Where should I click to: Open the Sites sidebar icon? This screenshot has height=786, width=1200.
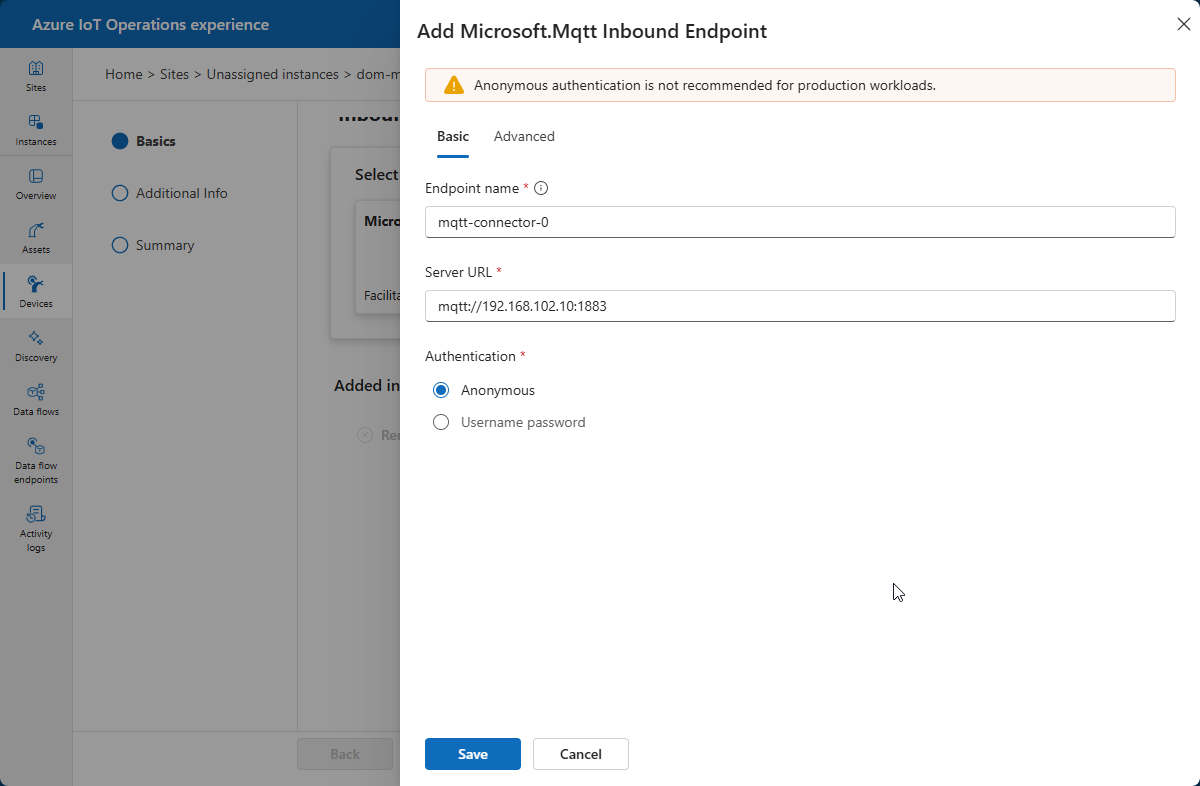click(x=36, y=76)
